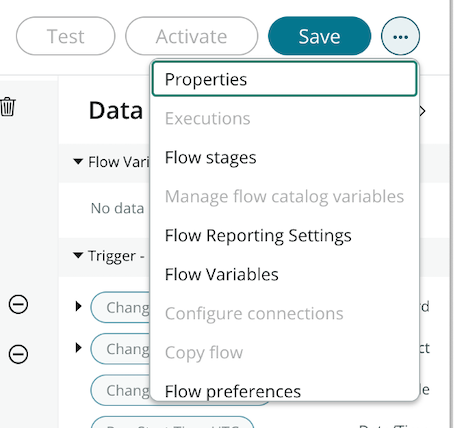Screen dimensions: 454x428
Task: Click the Test button
Action: (x=66, y=36)
